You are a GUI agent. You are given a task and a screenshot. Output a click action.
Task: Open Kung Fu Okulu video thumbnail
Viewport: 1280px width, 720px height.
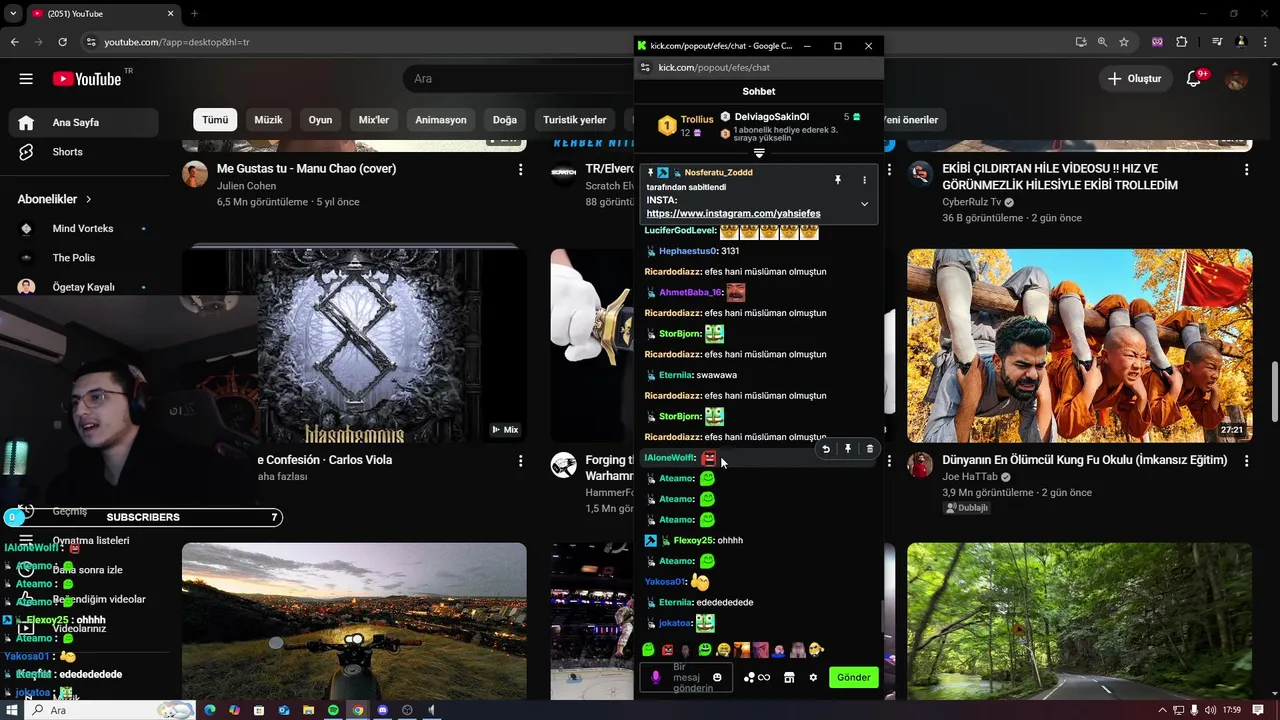tap(1080, 345)
